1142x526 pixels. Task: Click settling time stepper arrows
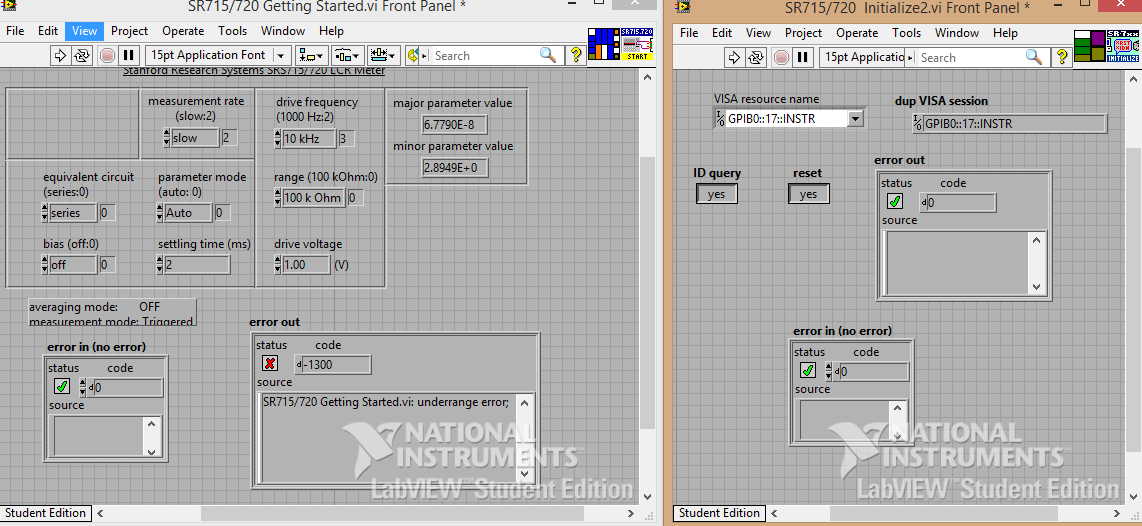click(x=159, y=264)
